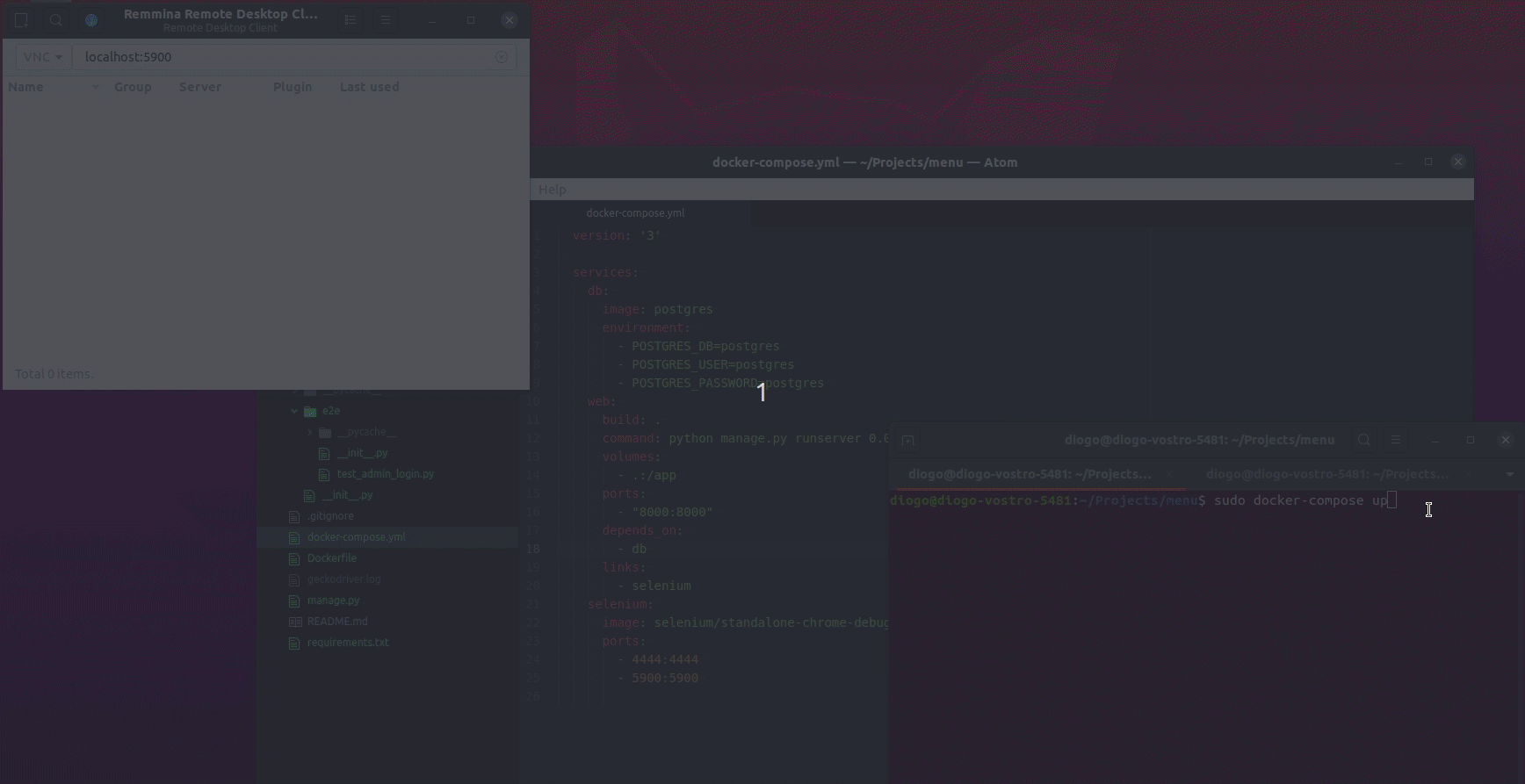Switch to the first terminal tab
Screen dimensions: 1525x784
click(1030, 474)
